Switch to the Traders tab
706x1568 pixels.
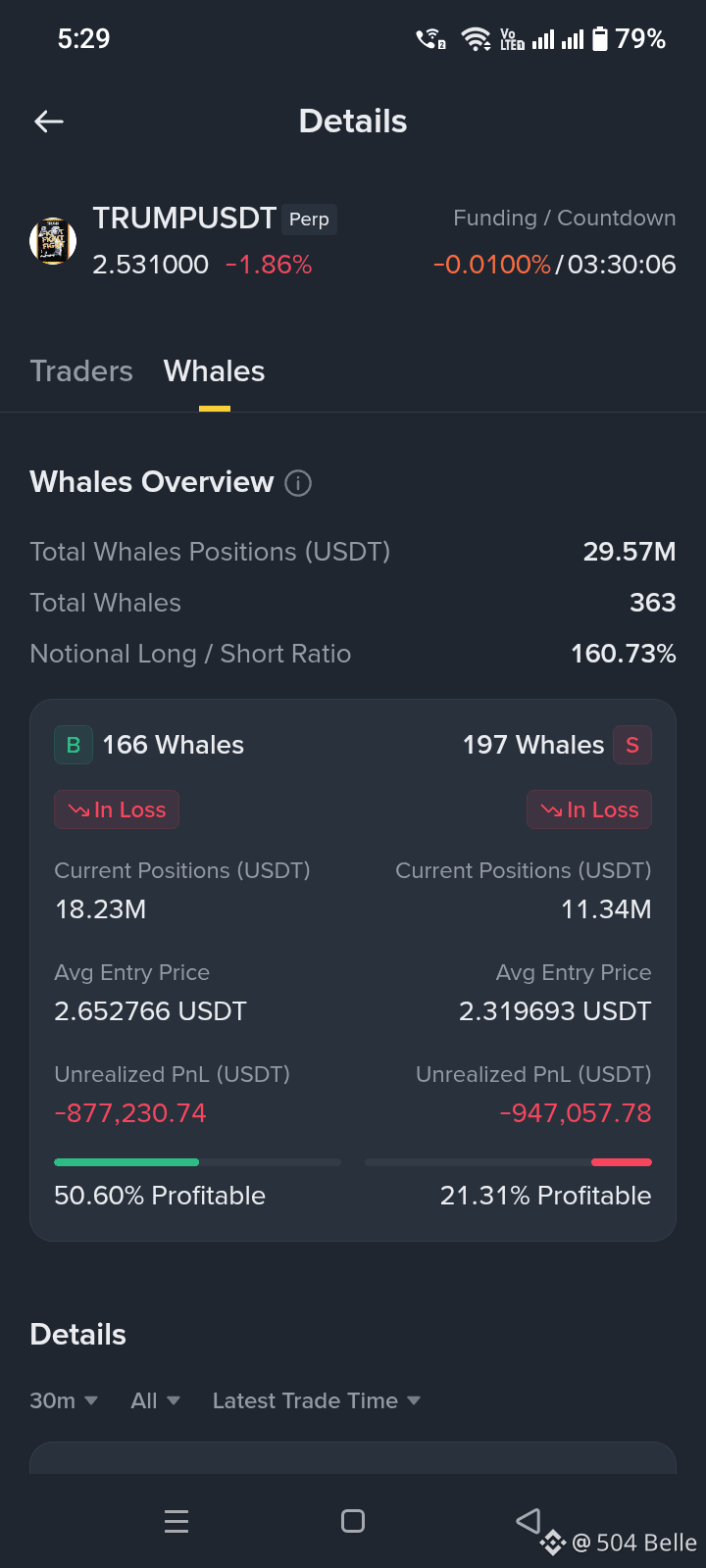(x=81, y=371)
